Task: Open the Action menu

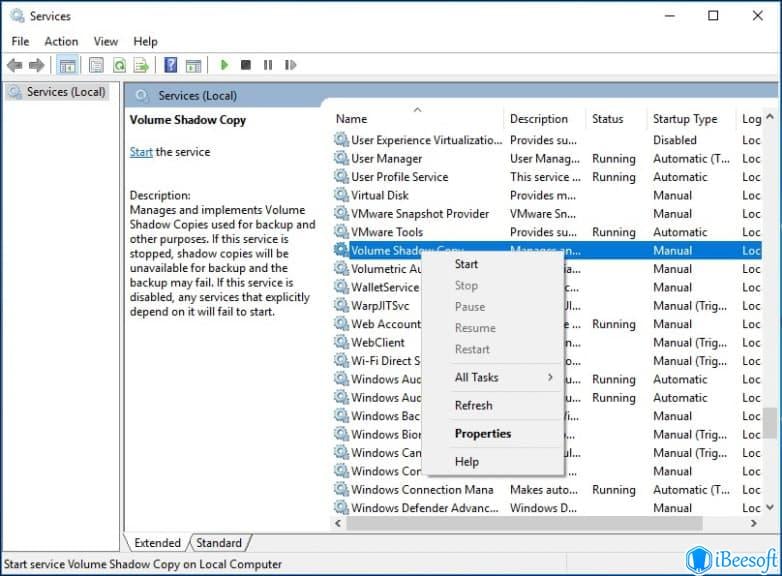Action: [61, 41]
